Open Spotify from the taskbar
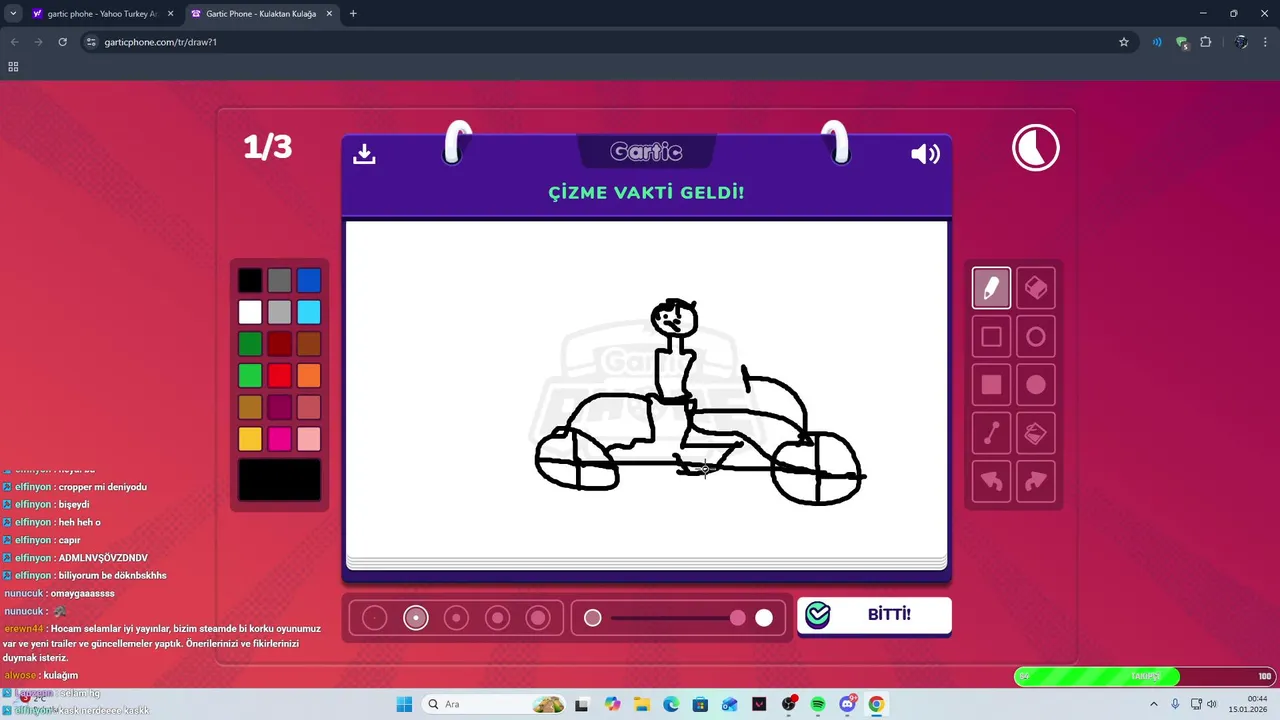 pos(817,704)
